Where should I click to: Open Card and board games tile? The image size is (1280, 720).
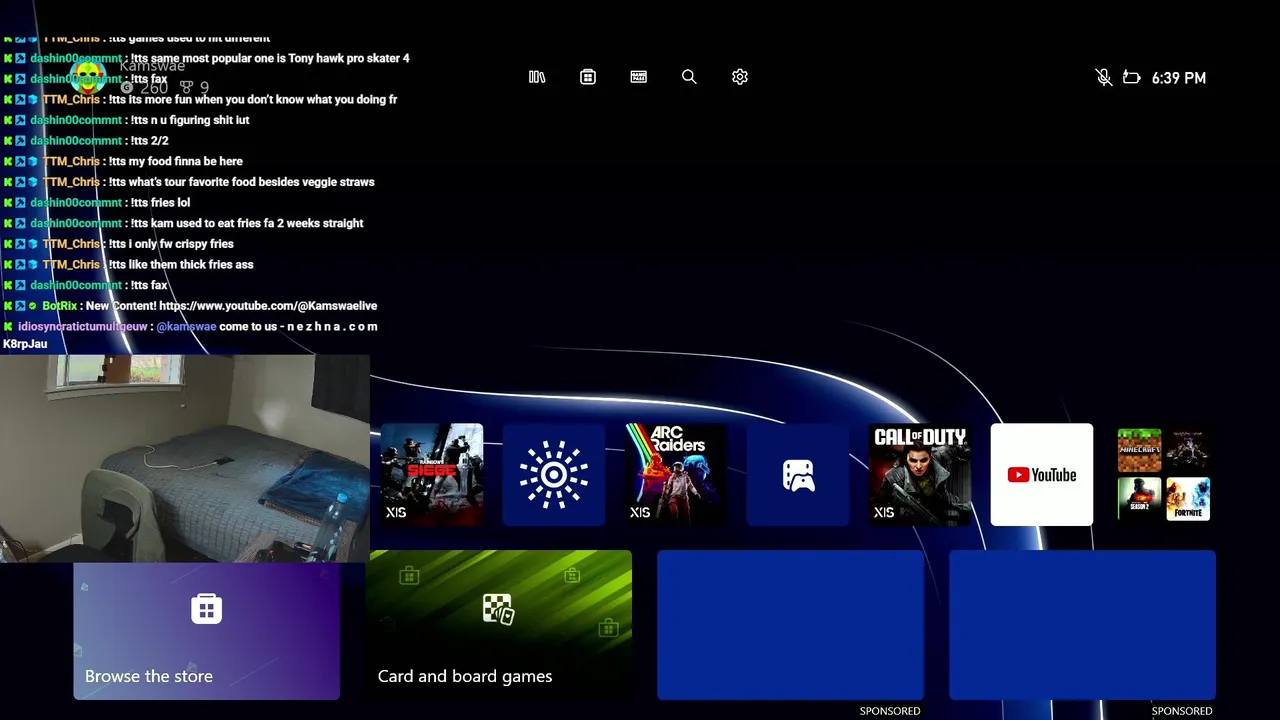click(499, 625)
